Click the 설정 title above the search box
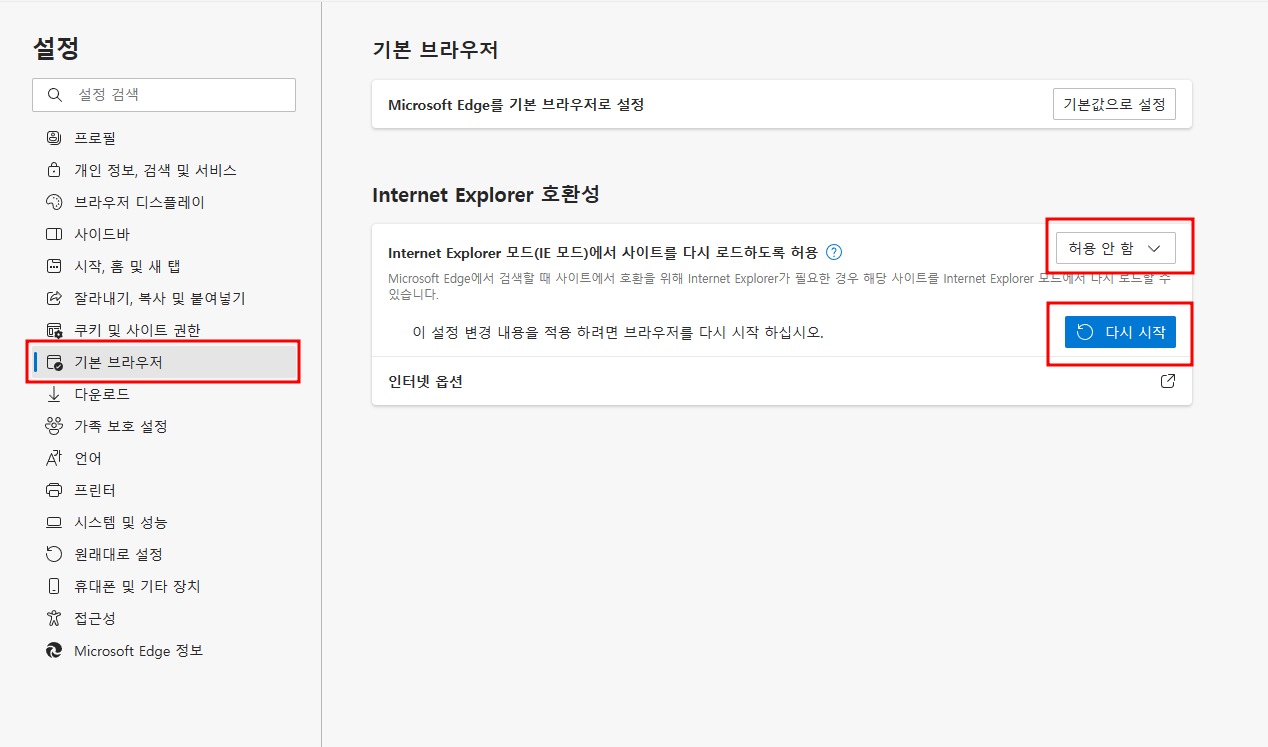 pos(56,47)
